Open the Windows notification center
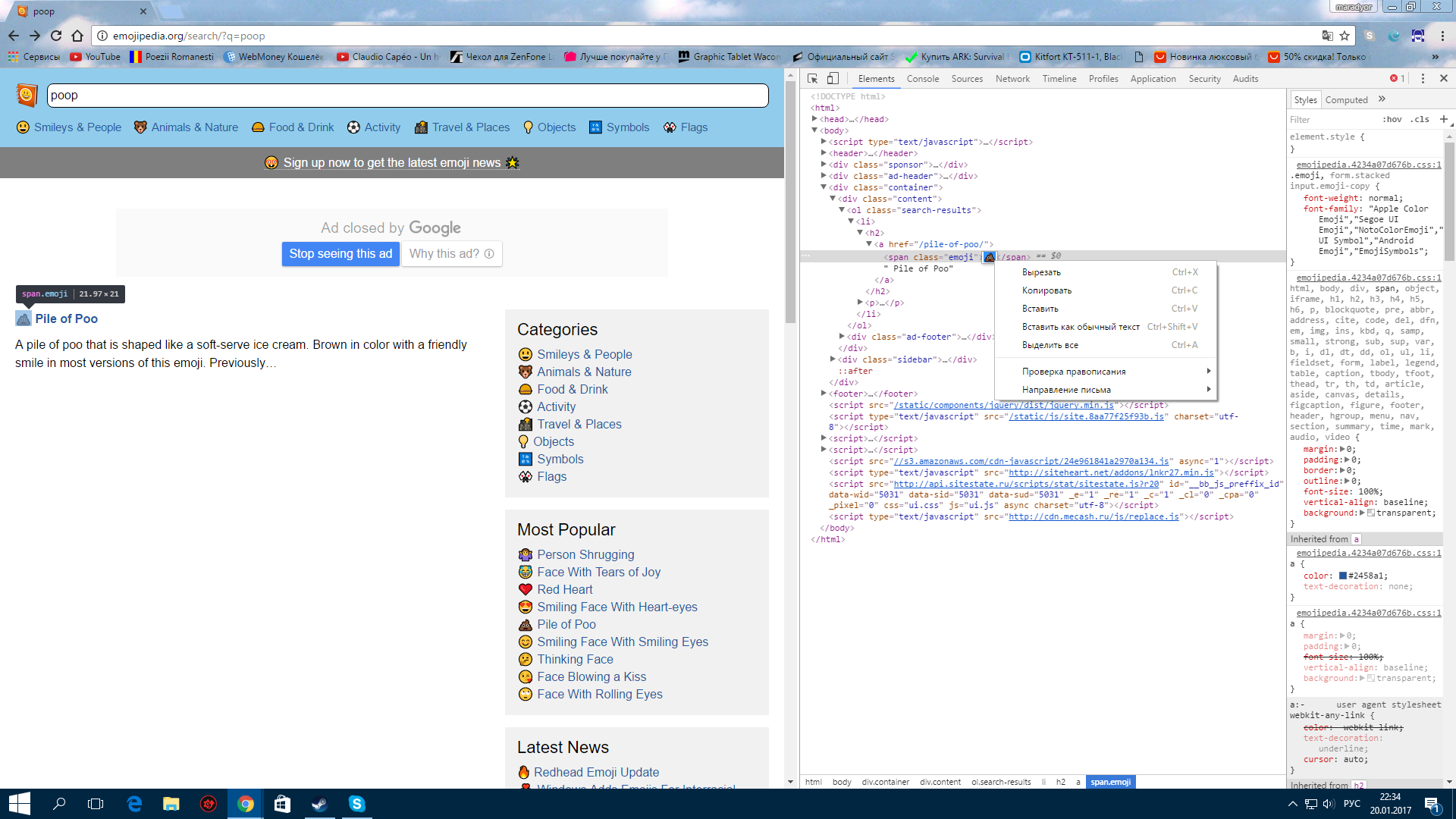 [1432, 804]
